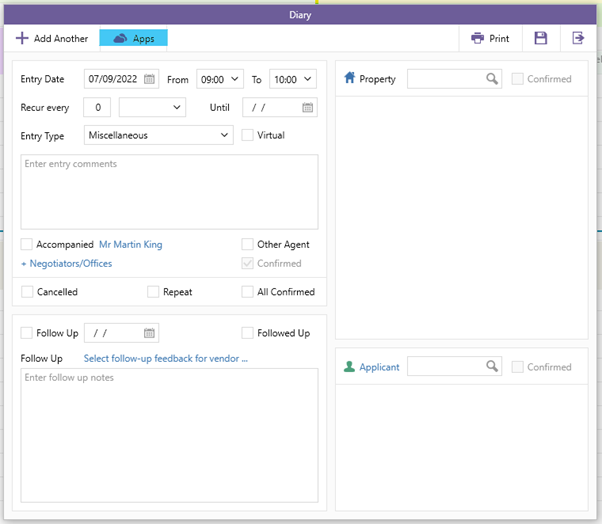The image size is (602, 524).
Task: Open the Apps menu
Action: click(x=133, y=38)
